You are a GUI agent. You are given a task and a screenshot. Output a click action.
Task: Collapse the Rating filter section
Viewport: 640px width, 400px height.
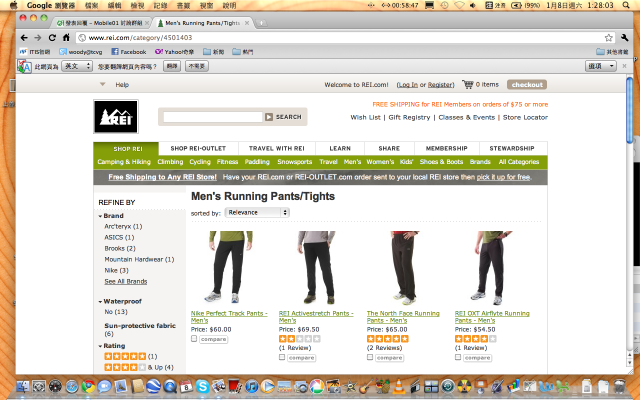[x=100, y=346]
